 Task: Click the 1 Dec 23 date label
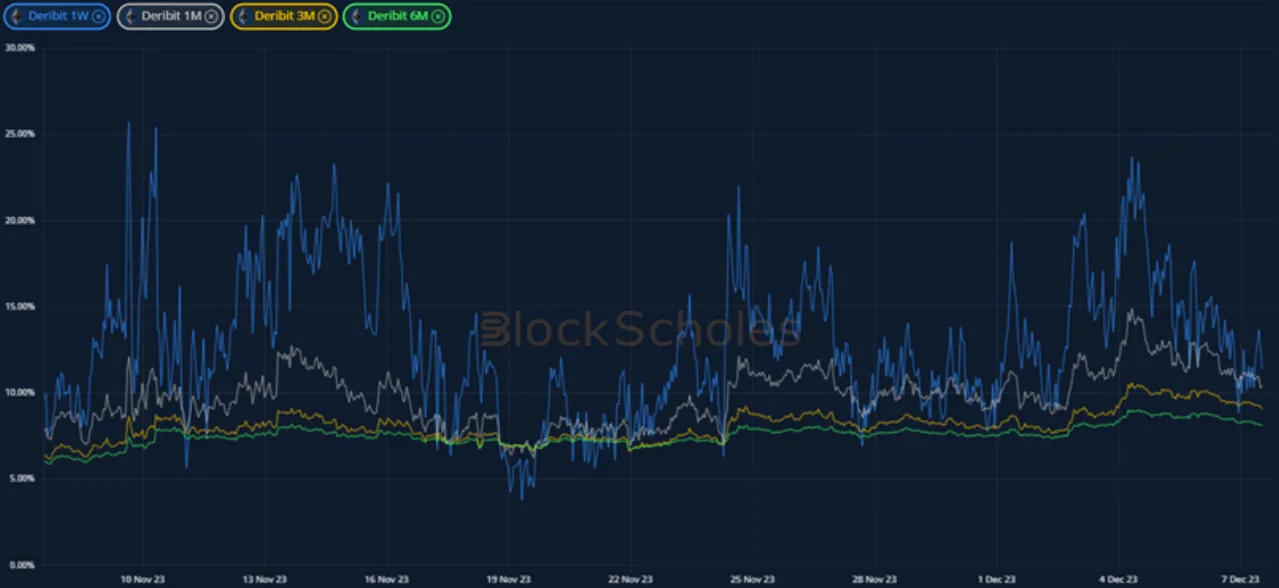coord(997,579)
